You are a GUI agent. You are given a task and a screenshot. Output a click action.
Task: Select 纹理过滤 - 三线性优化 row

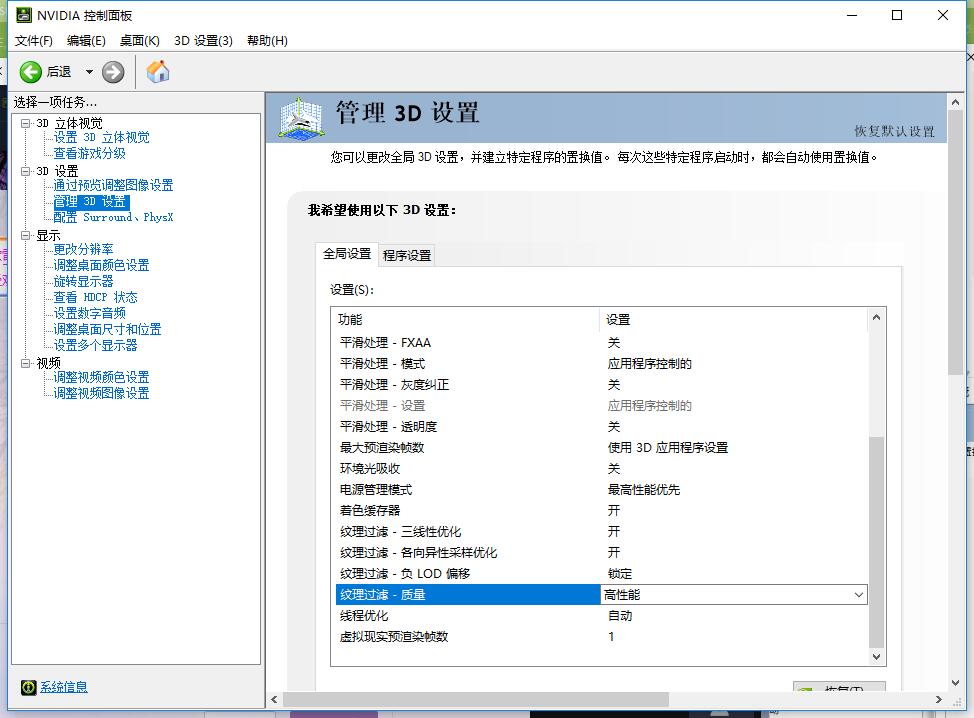[601, 532]
